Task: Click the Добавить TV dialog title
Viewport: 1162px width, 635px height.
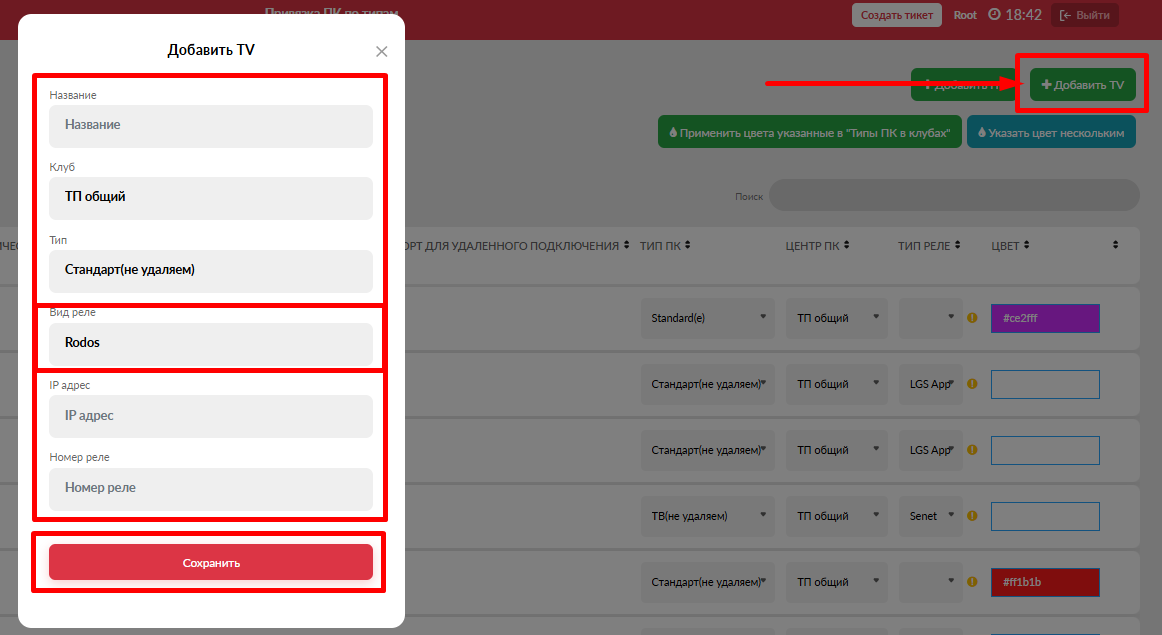Action: click(211, 50)
